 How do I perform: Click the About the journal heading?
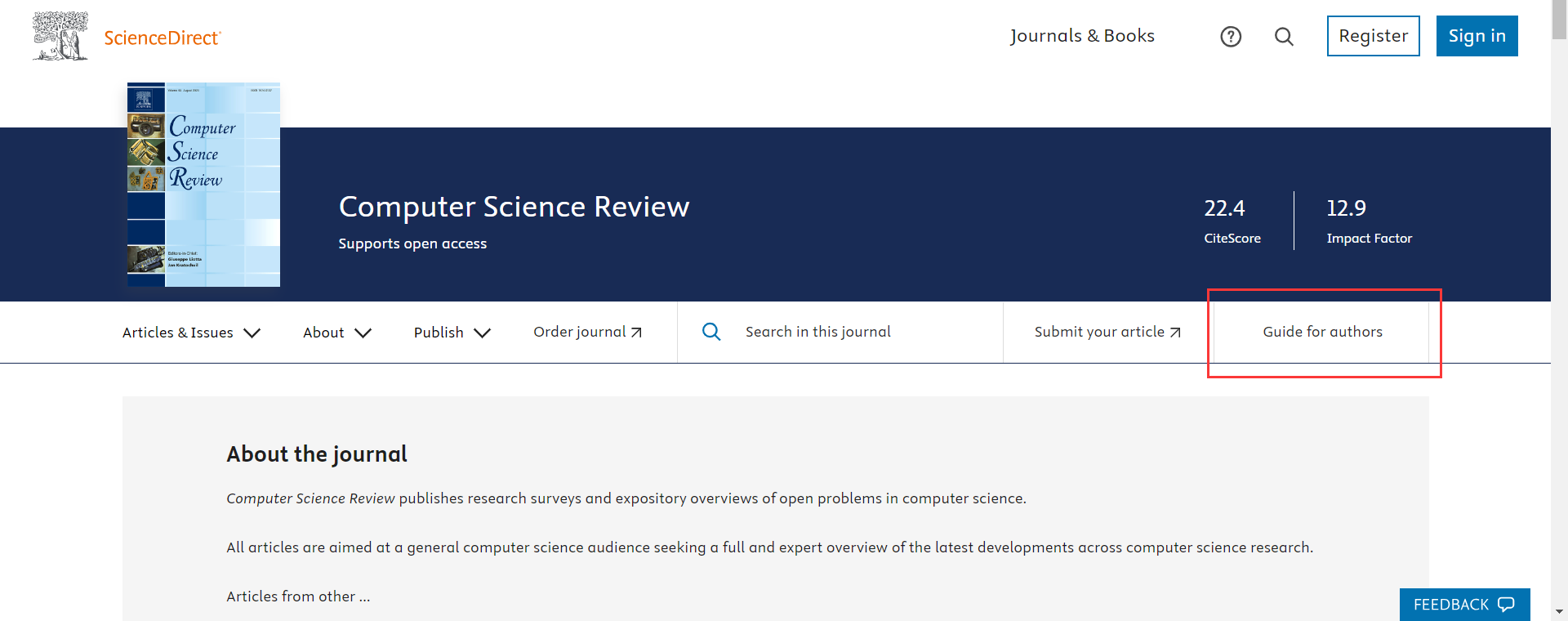[x=317, y=454]
